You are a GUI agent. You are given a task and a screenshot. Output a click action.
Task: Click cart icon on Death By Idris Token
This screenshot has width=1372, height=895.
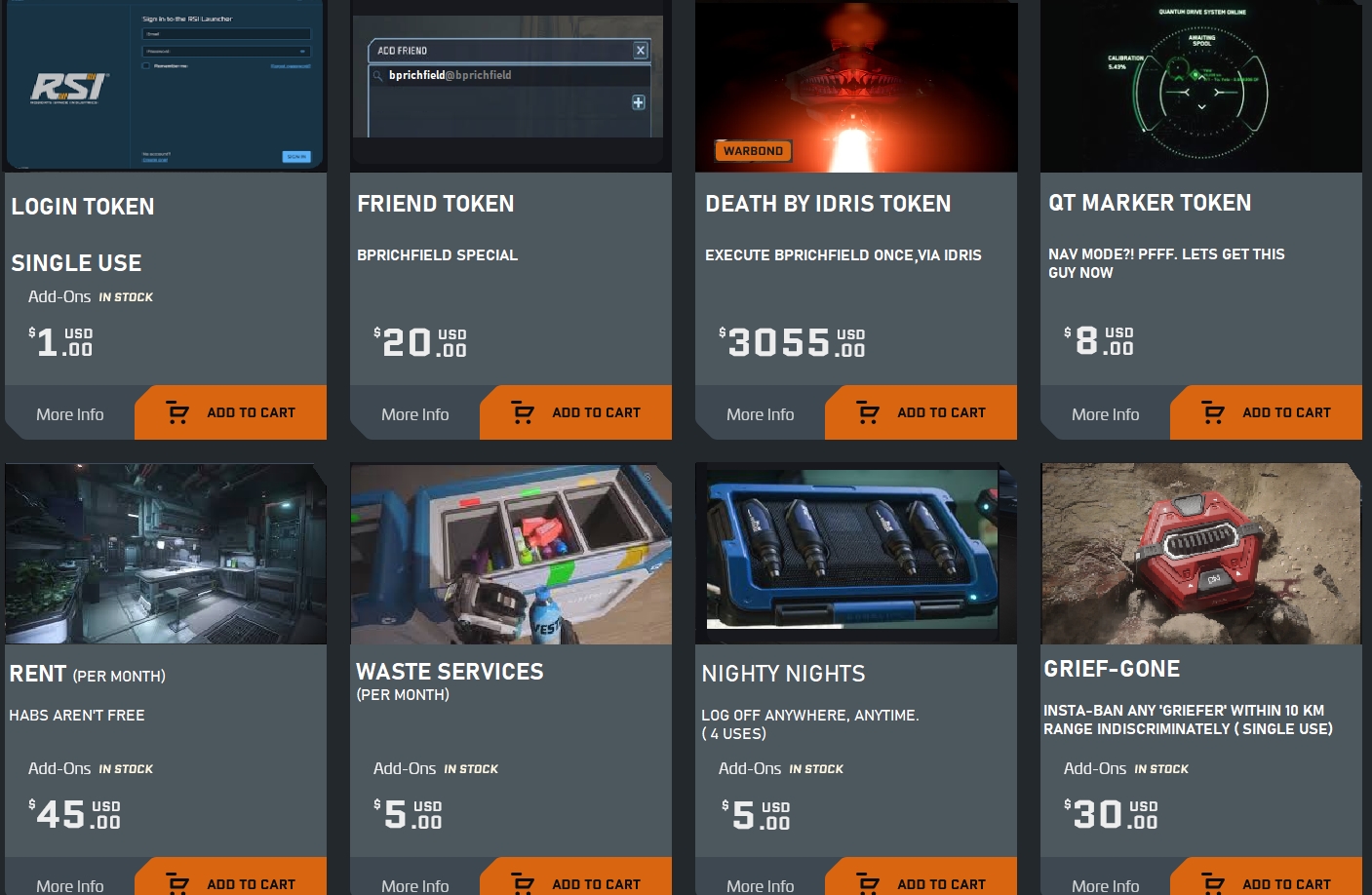pos(868,412)
